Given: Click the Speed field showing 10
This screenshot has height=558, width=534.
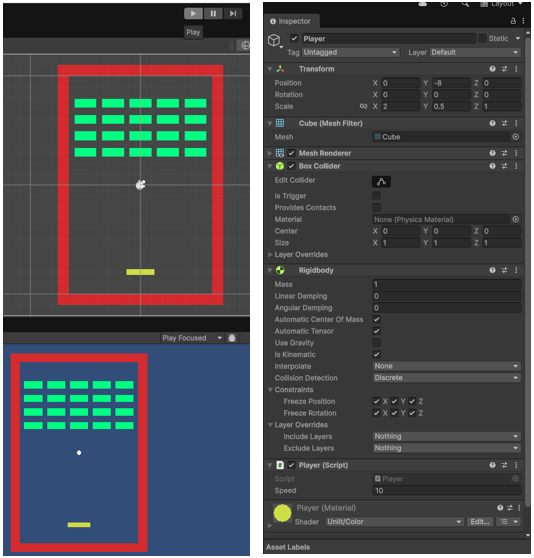Looking at the screenshot, I should tap(446, 490).
